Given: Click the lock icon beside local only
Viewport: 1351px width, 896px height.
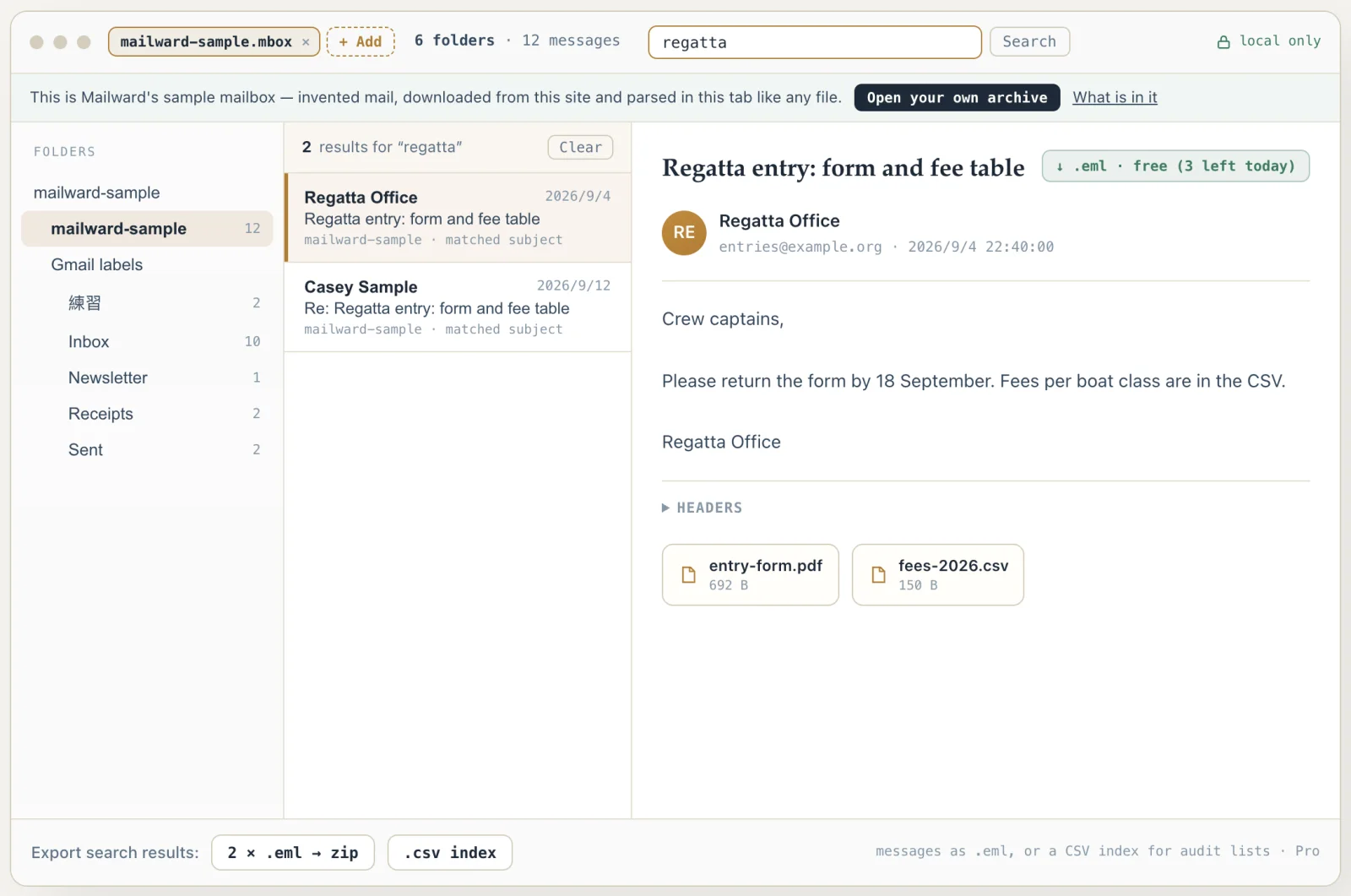Looking at the screenshot, I should click(1223, 41).
